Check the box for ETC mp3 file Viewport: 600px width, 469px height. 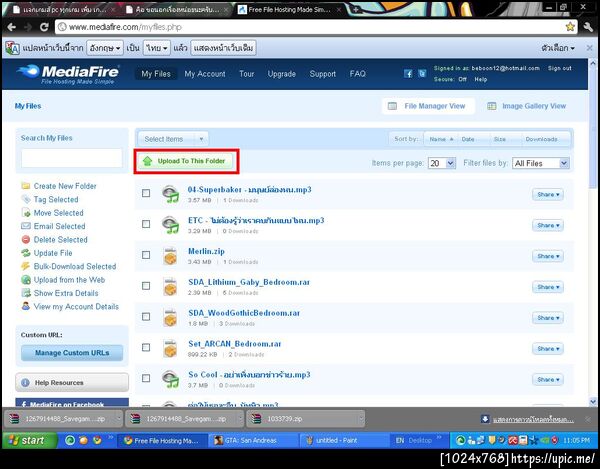146,224
